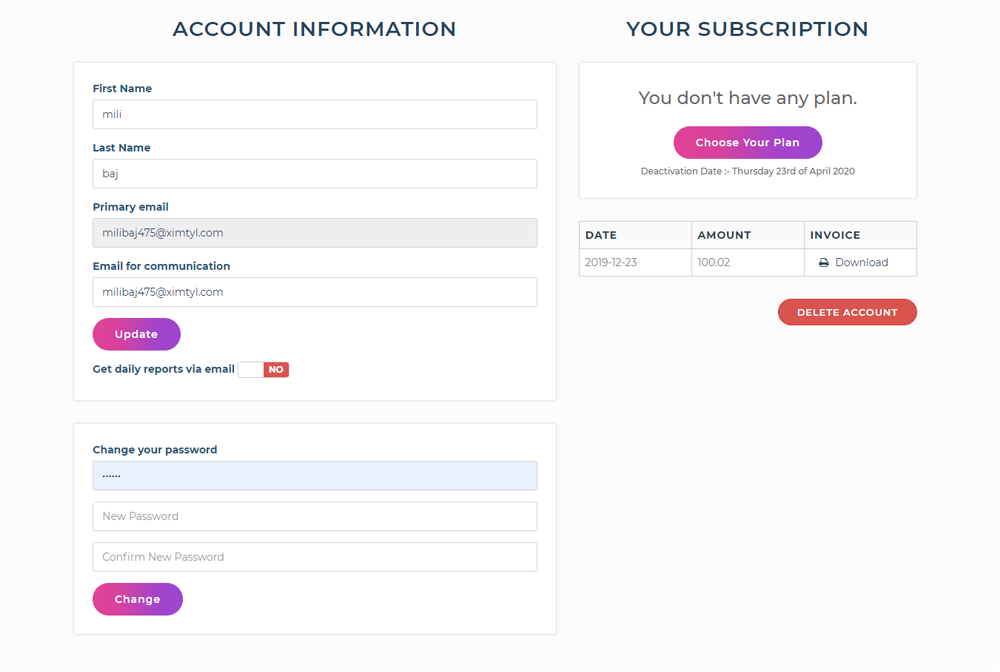Click the Primary email field

pos(314,232)
